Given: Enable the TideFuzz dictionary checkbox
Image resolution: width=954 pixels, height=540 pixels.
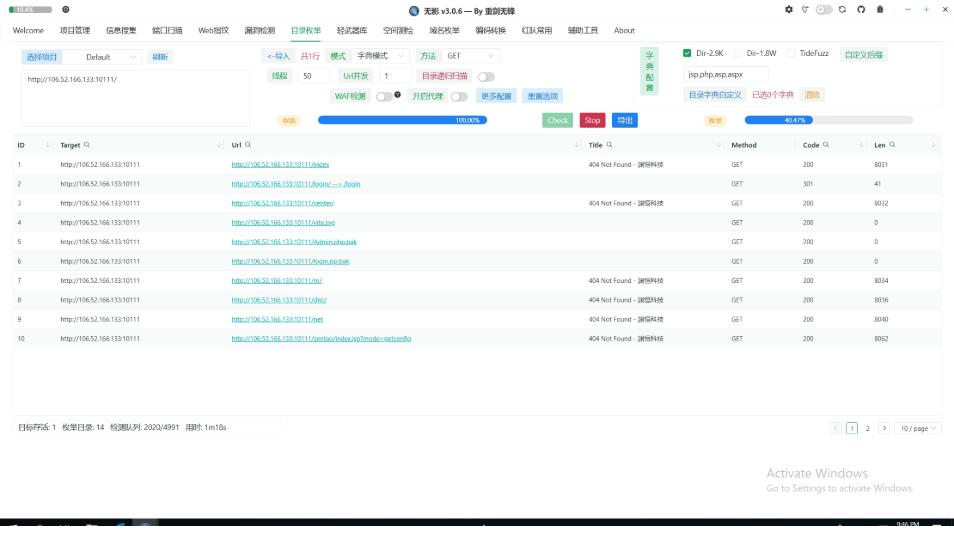Looking at the screenshot, I should point(790,53).
